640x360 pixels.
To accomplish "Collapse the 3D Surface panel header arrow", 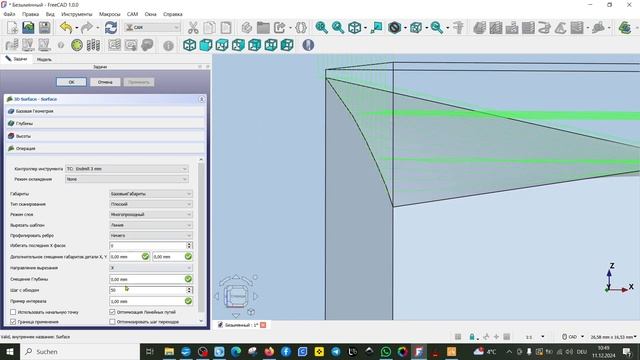I will click(201, 99).
